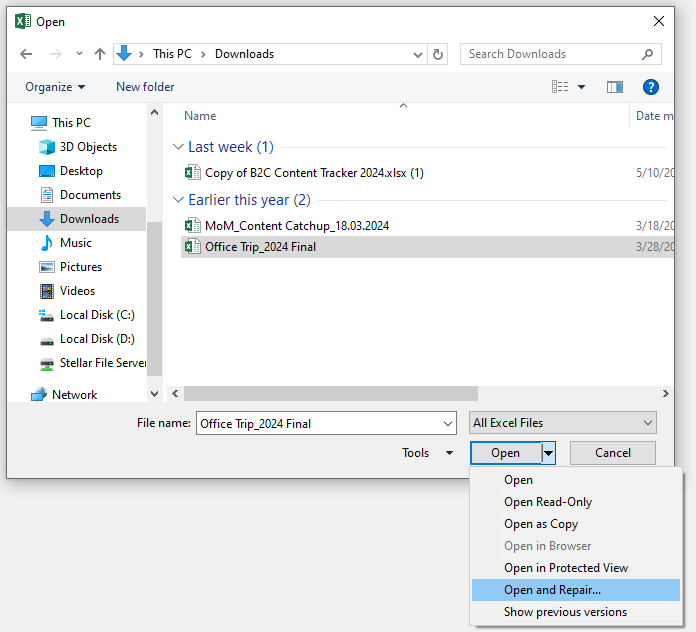696x632 pixels.
Task: Click the Up one level arrow
Action: tap(100, 54)
